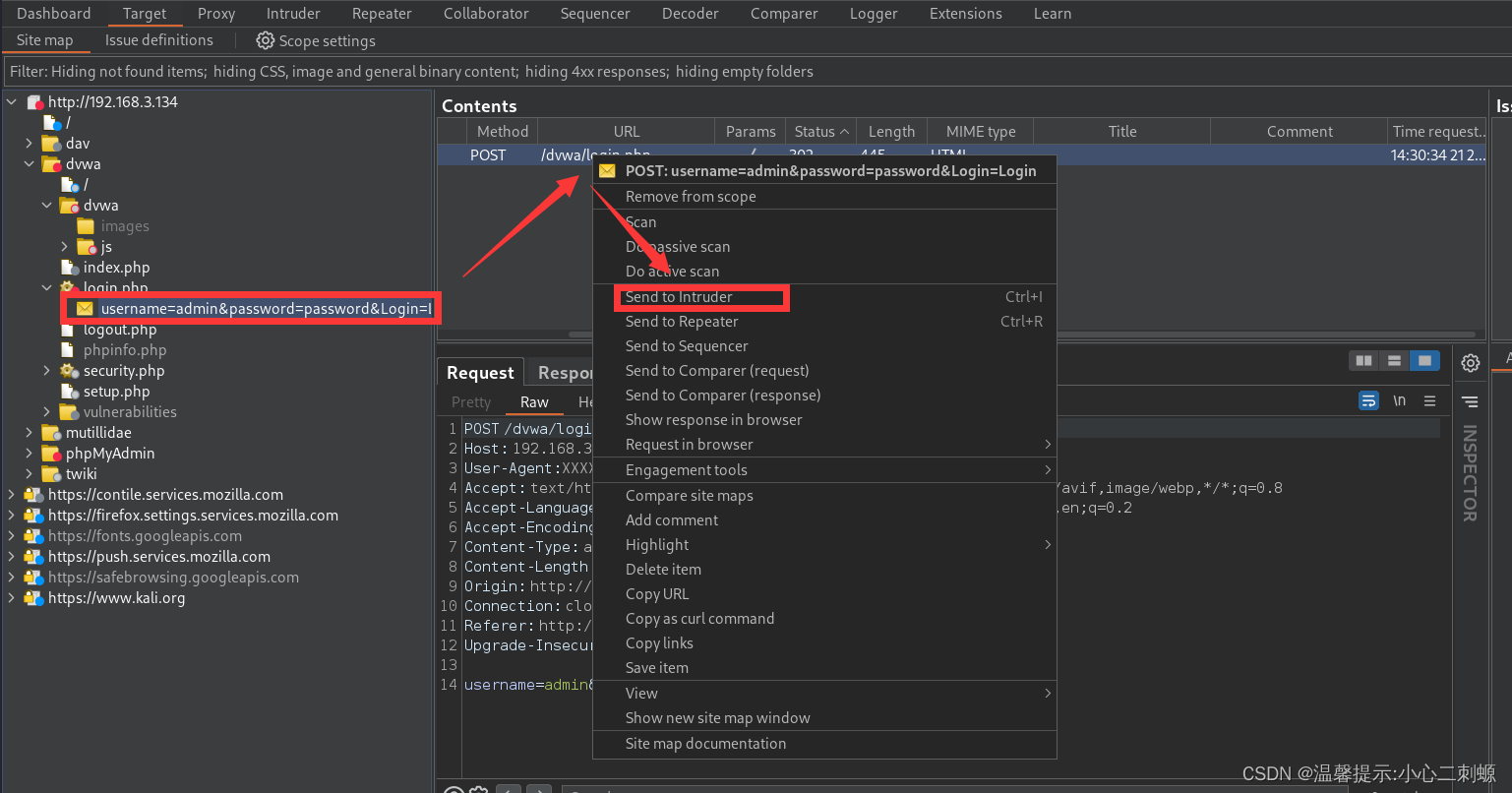The width and height of the screenshot is (1512, 793).
Task: Click envelope icon of username=admin request
Action: pyautogui.click(x=86, y=309)
